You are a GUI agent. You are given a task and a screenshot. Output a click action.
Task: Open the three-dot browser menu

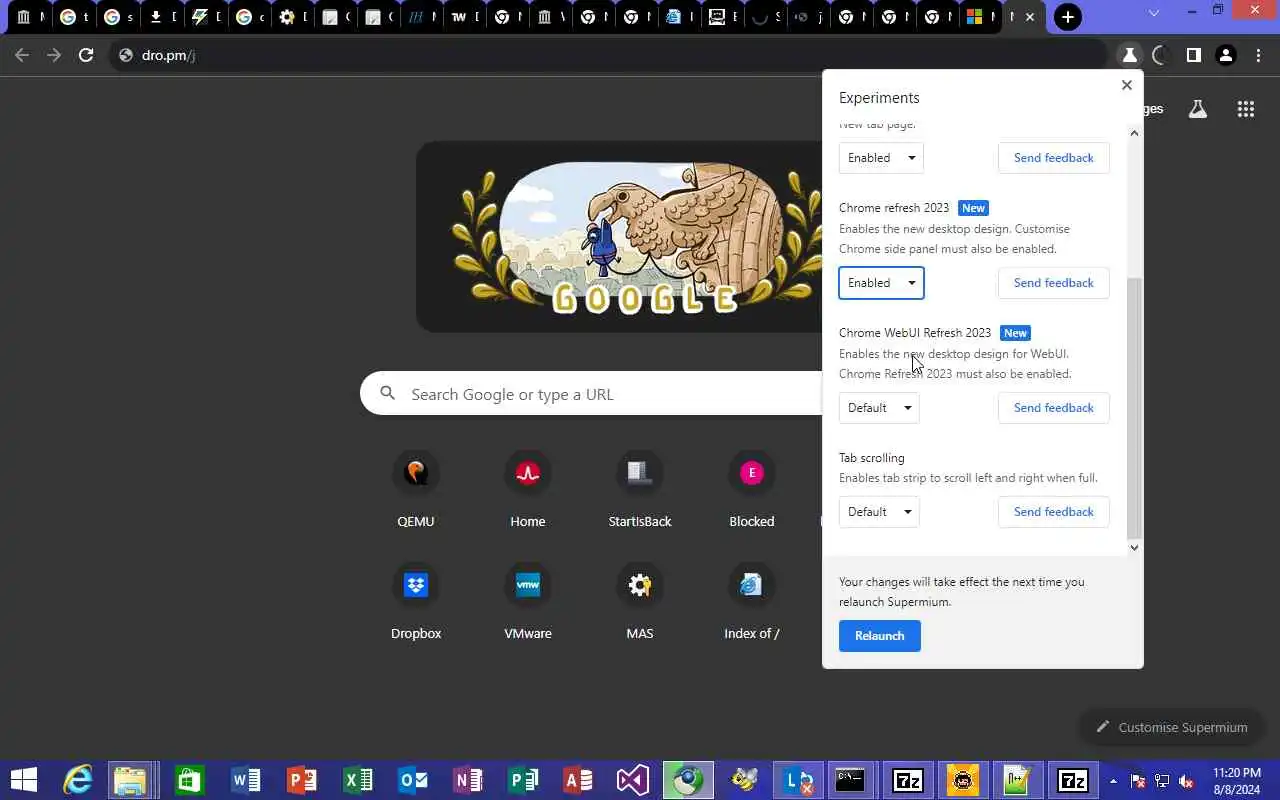coord(1258,55)
